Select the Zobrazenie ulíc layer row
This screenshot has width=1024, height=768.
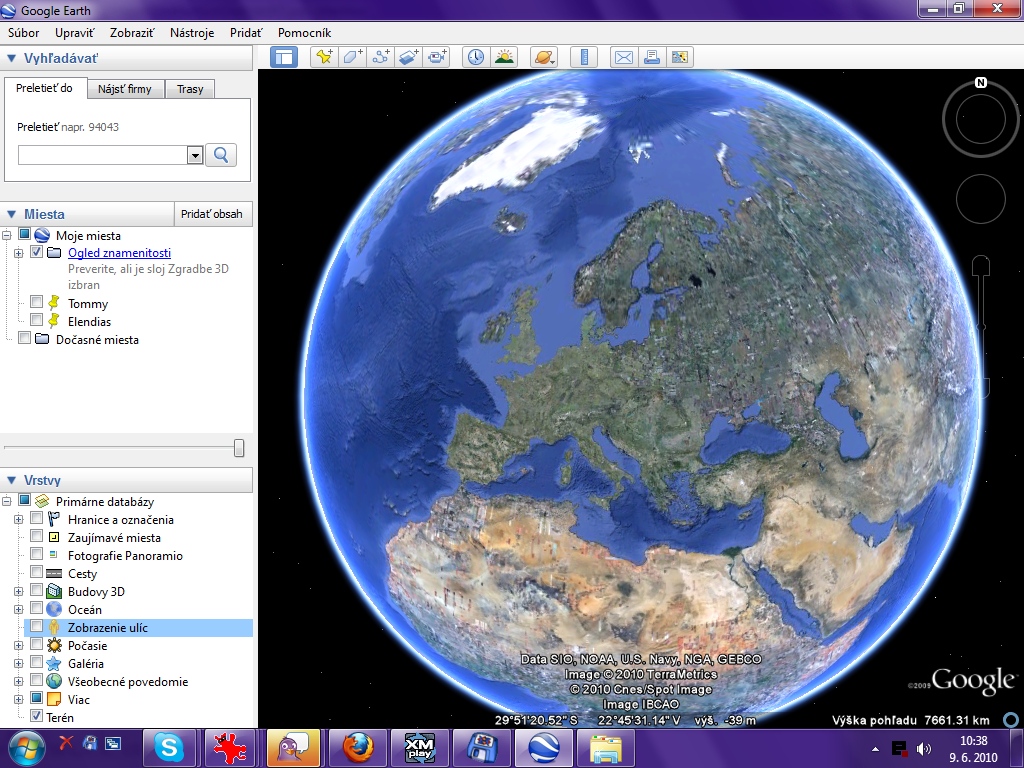tap(138, 628)
